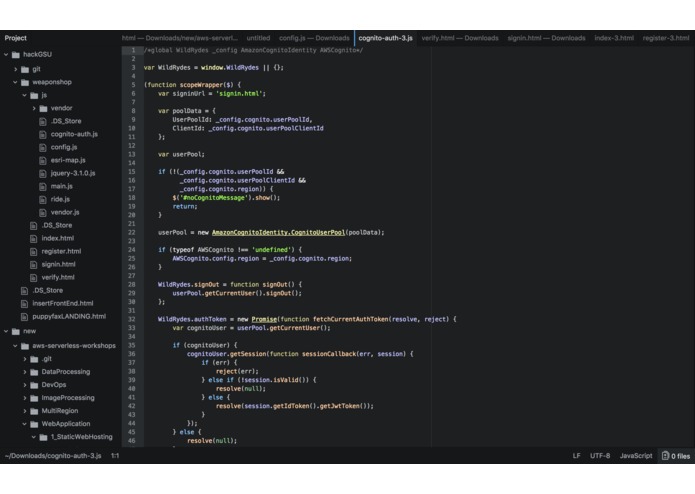Click the vendor folder icon
This screenshot has height=494, width=695.
pyautogui.click(x=43, y=108)
